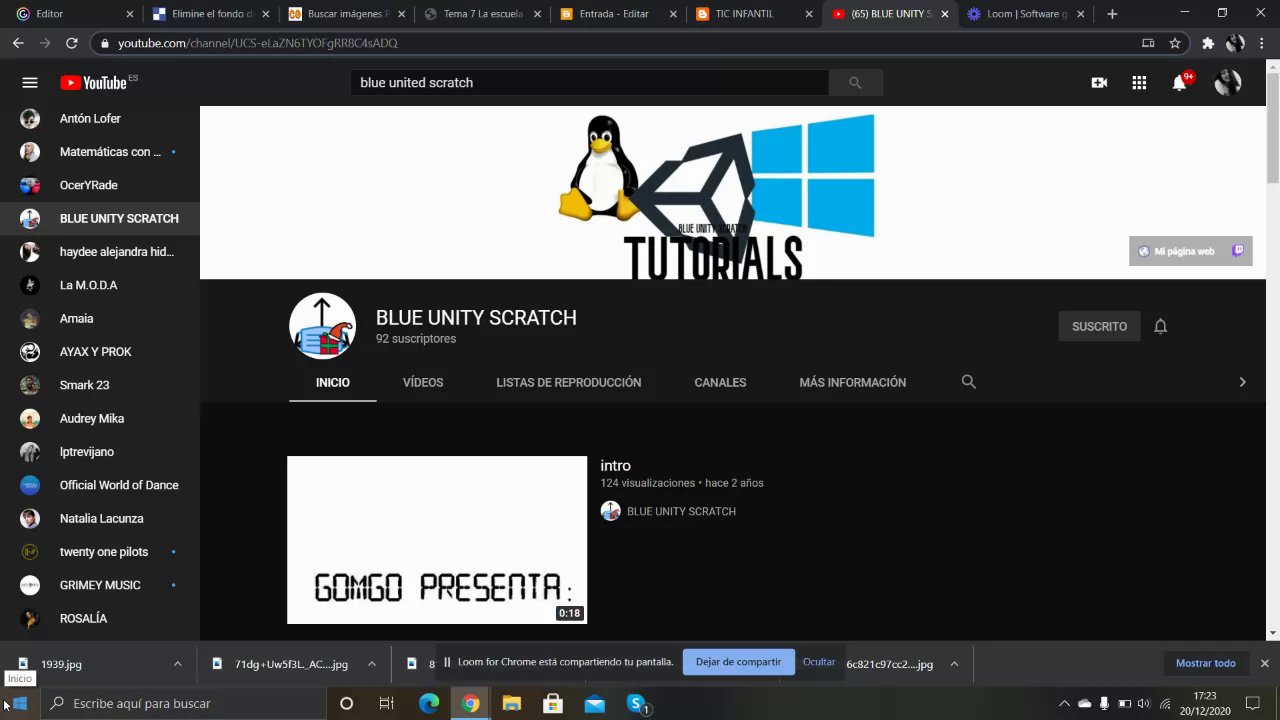Click the Twitch icon on the banner
The width and height of the screenshot is (1280, 720).
pyautogui.click(x=1238, y=251)
